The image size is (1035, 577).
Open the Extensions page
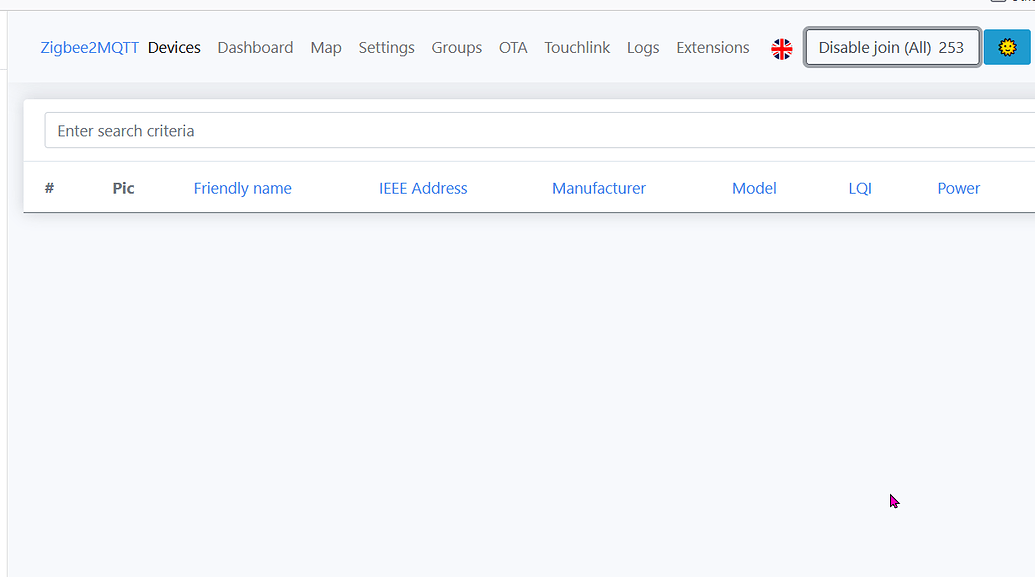712,47
